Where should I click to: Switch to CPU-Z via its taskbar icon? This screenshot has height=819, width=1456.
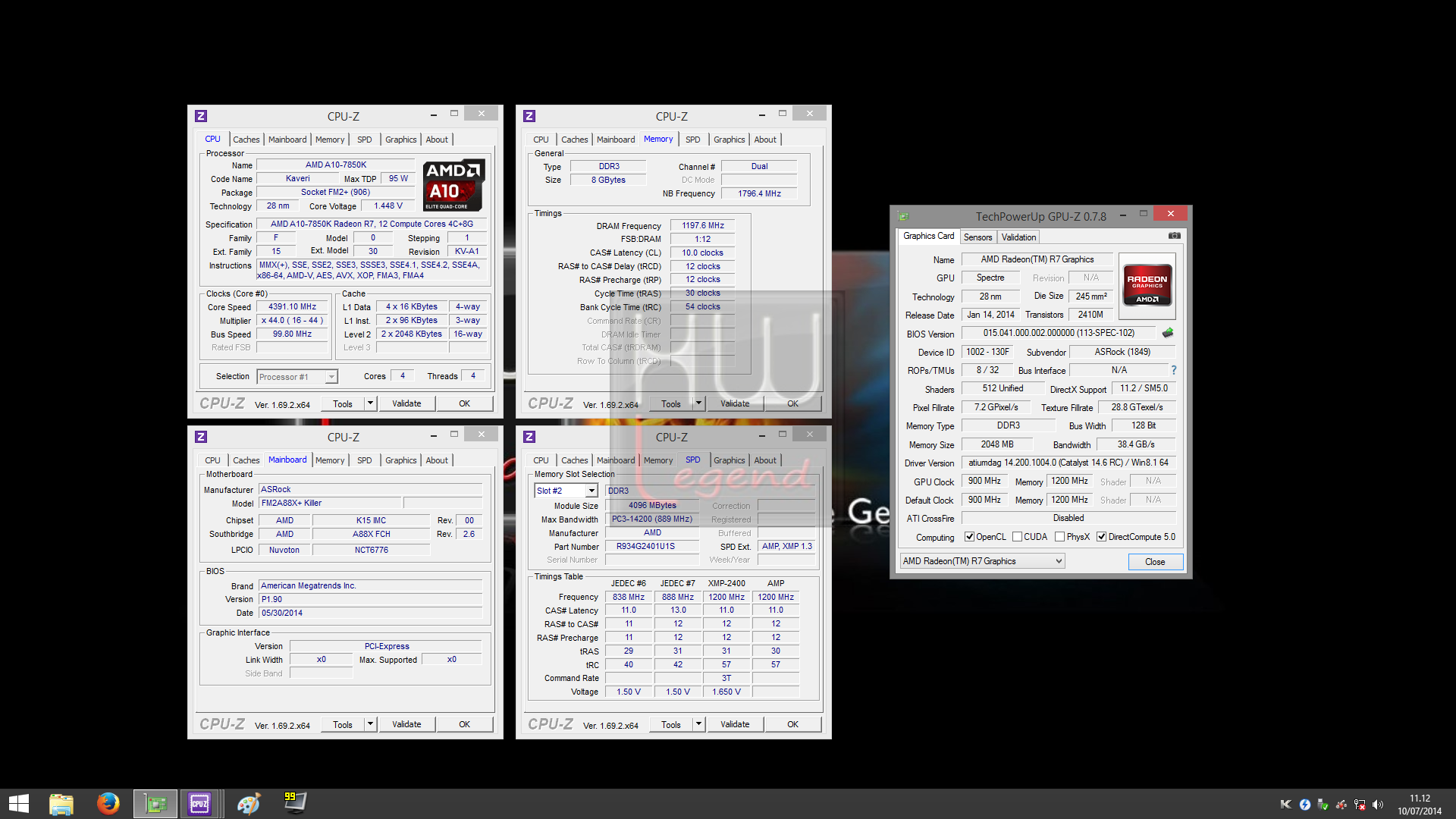[200, 804]
